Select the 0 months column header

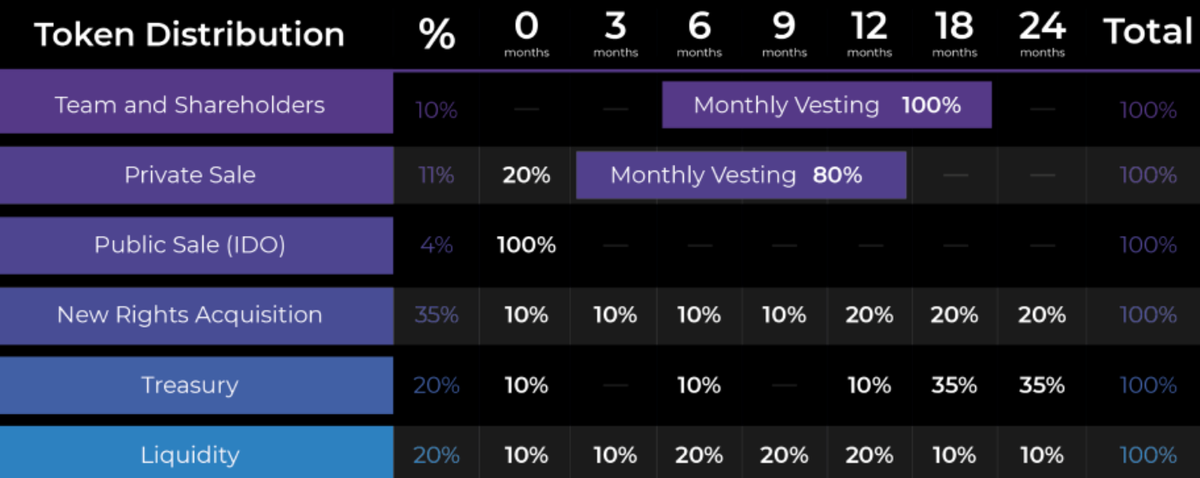coord(526,36)
